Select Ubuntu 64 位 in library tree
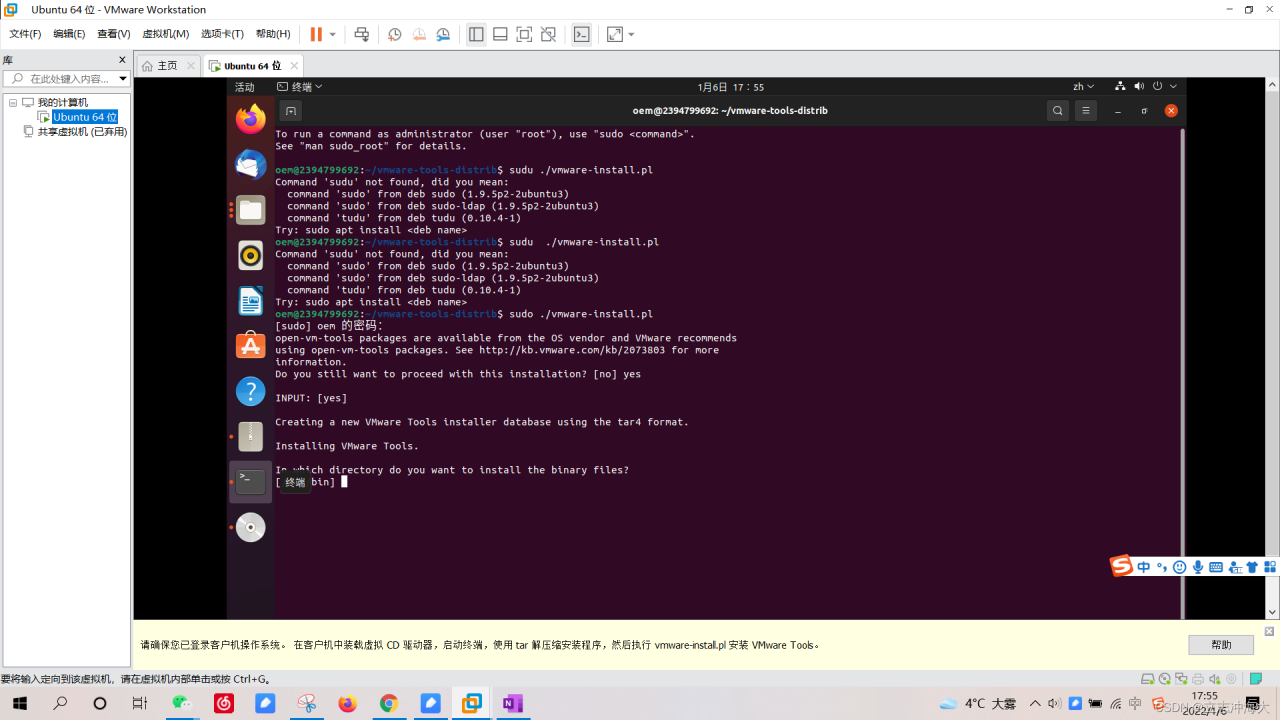Viewport: 1280px width, 720px height. [85, 117]
